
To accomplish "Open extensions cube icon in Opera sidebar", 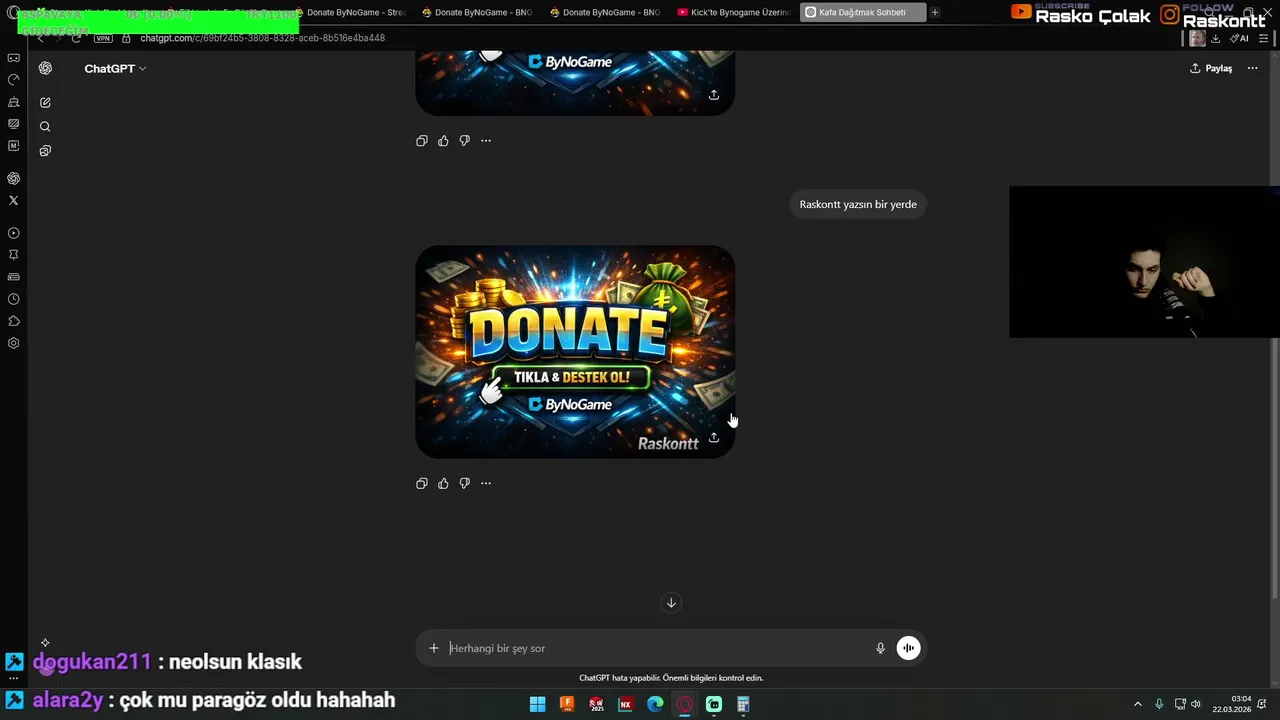I will (14, 321).
